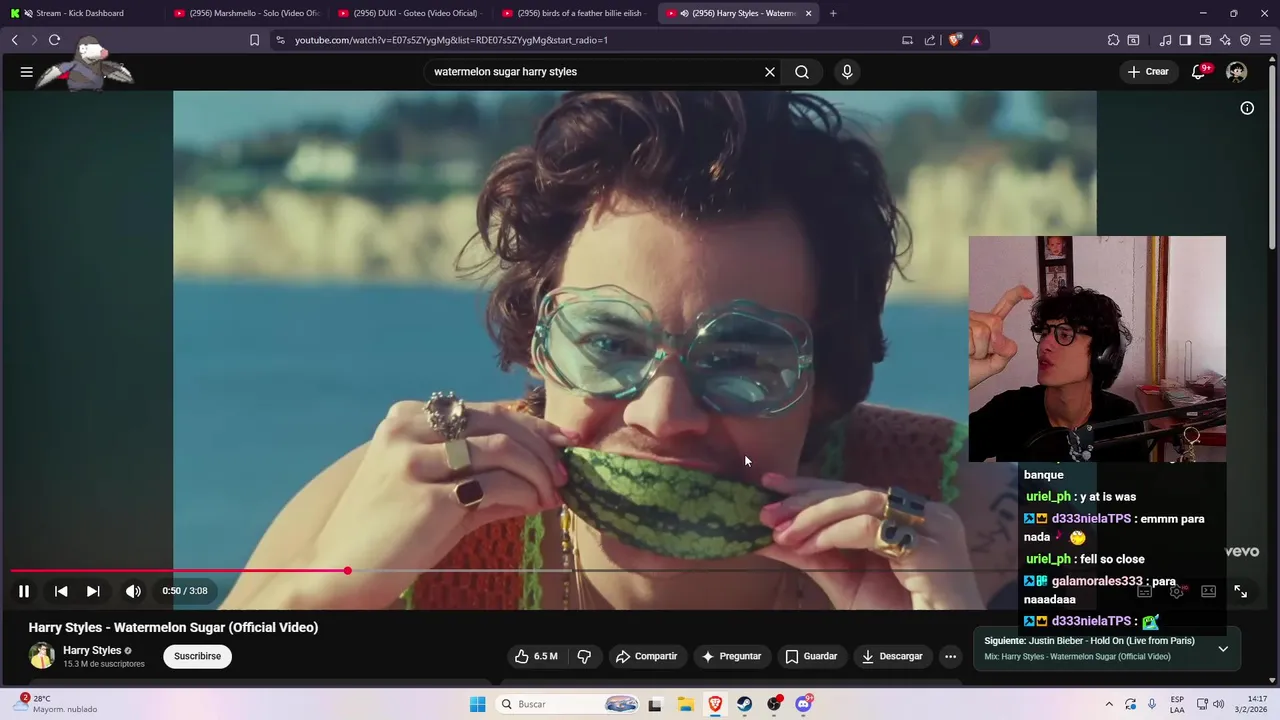Open YouTube hamburger guide menu
The width and height of the screenshot is (1280, 720).
(x=27, y=72)
